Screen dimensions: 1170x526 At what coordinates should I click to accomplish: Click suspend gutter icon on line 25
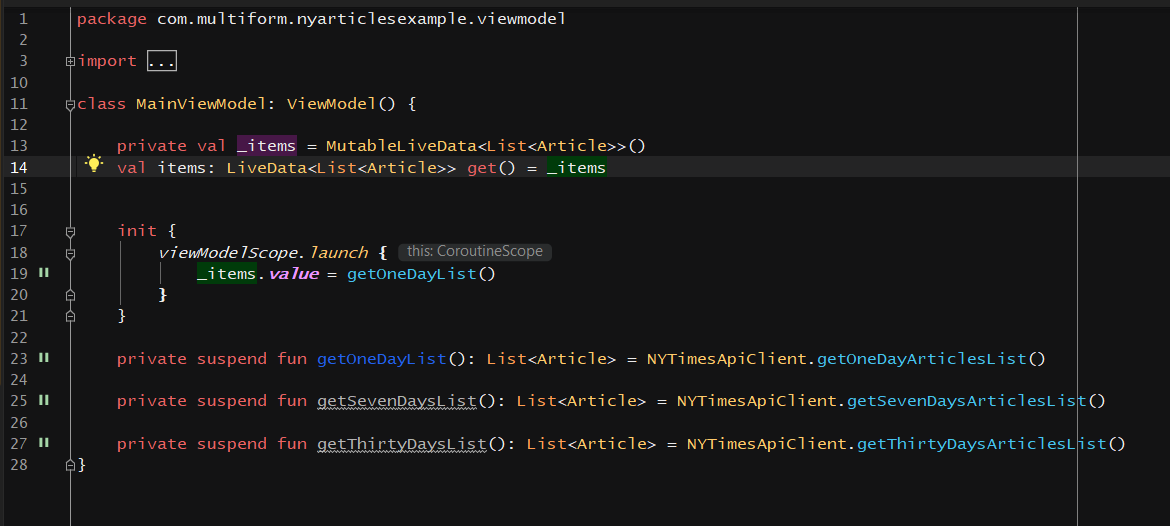[x=43, y=401]
